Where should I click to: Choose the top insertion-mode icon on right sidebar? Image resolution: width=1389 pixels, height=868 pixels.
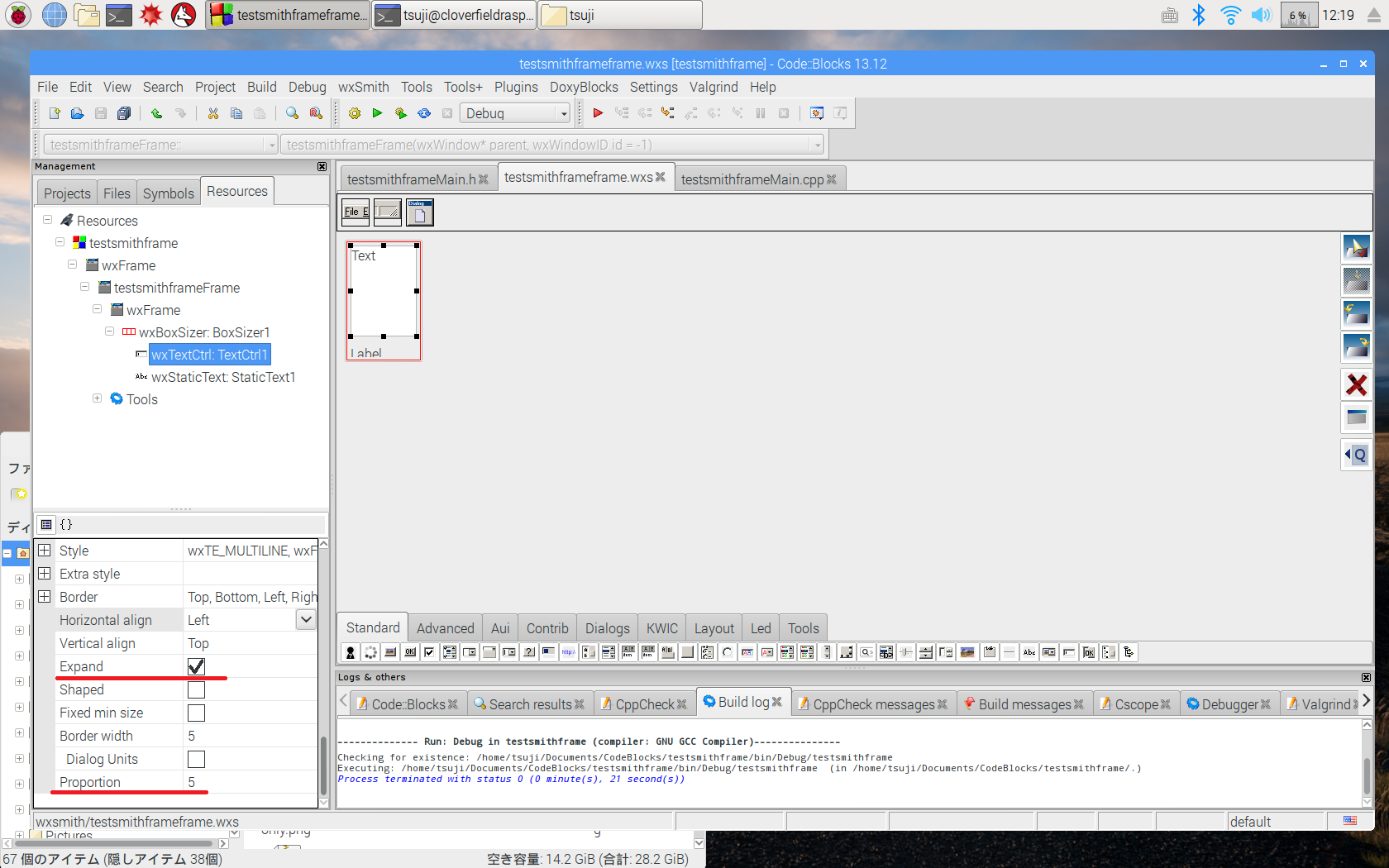pos(1357,247)
